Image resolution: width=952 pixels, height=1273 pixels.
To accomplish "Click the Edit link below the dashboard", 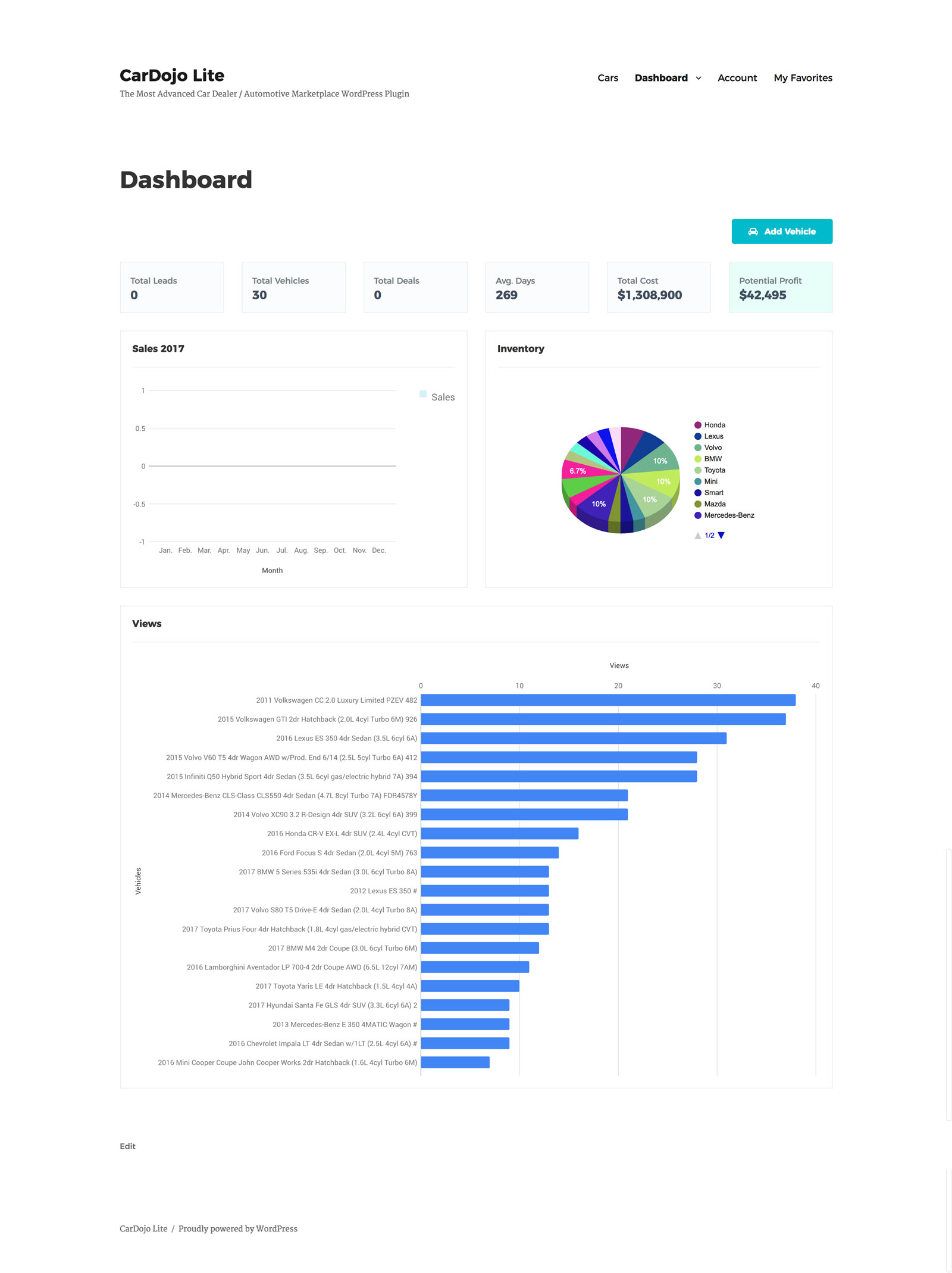I will [127, 1146].
